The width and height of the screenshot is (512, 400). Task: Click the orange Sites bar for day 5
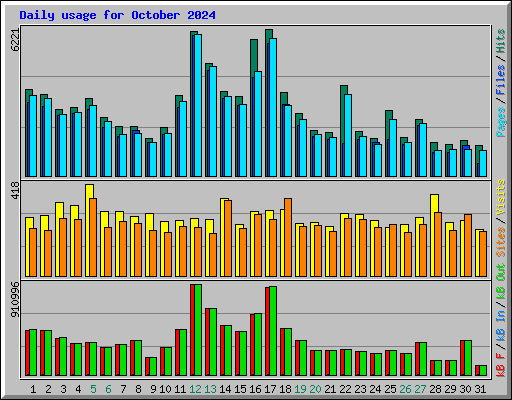coord(93,237)
